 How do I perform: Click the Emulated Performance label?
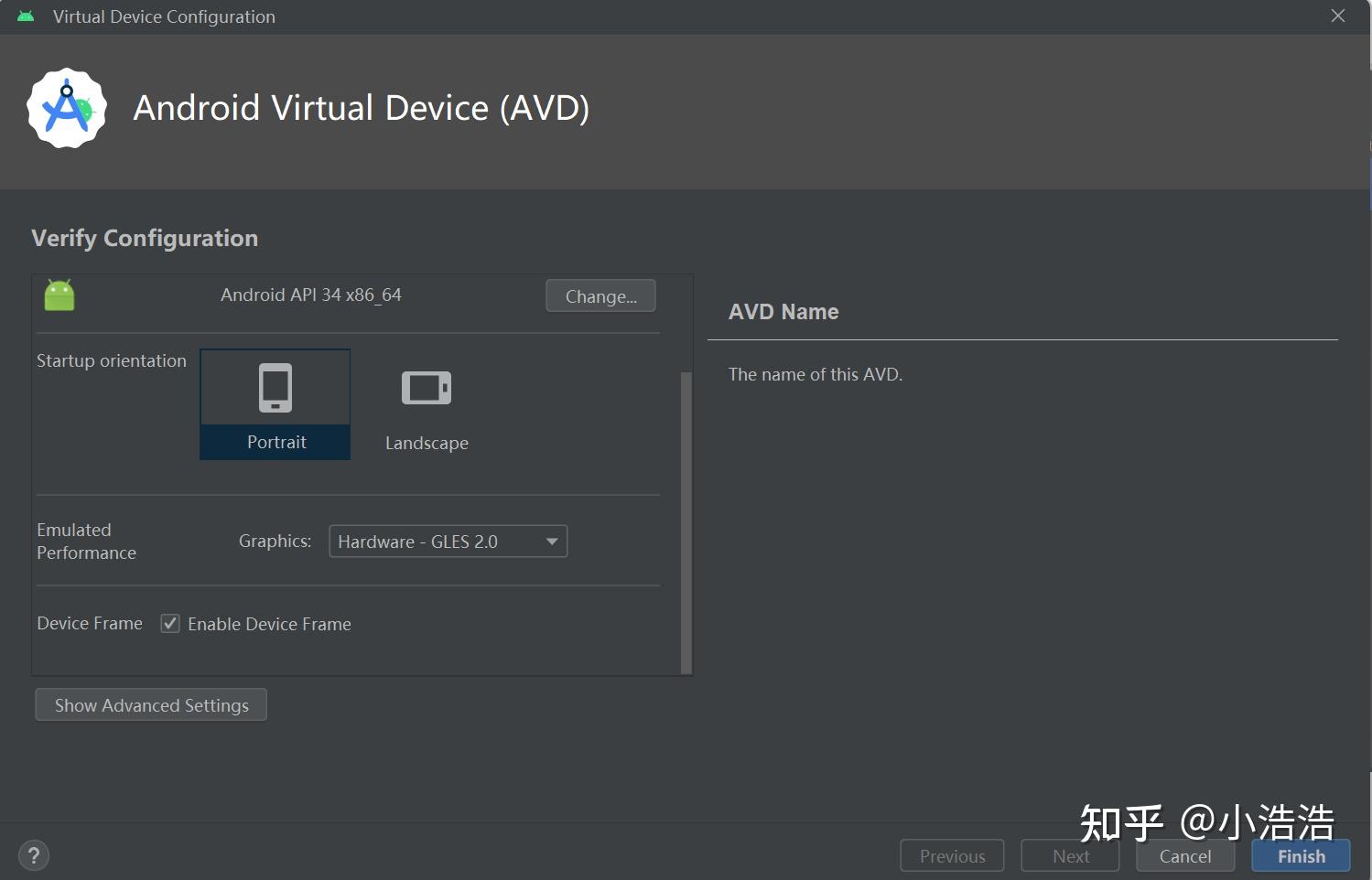coord(86,542)
